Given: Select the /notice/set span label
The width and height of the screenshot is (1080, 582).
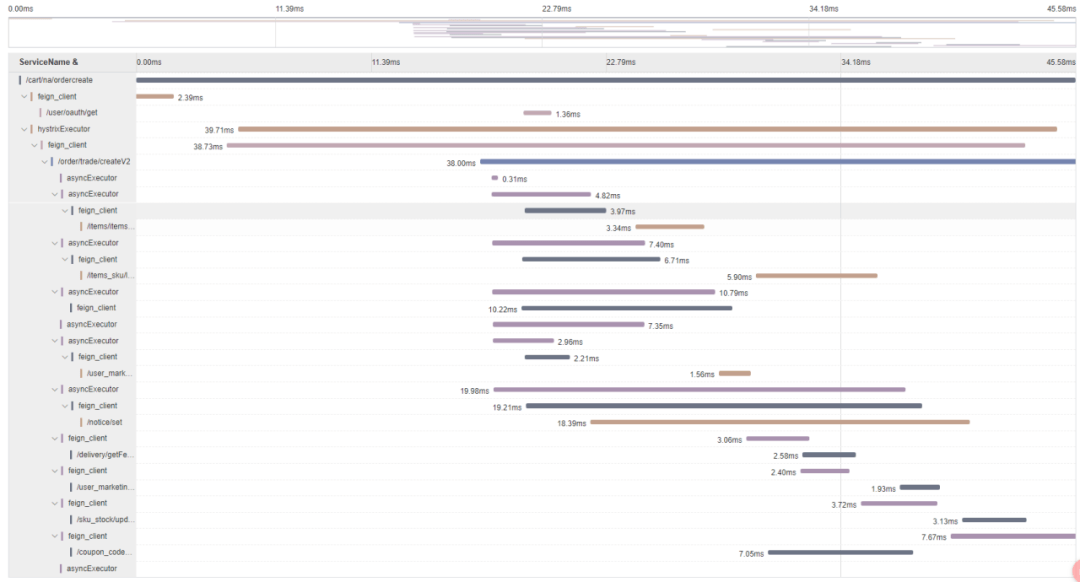Looking at the screenshot, I should (x=105, y=422).
